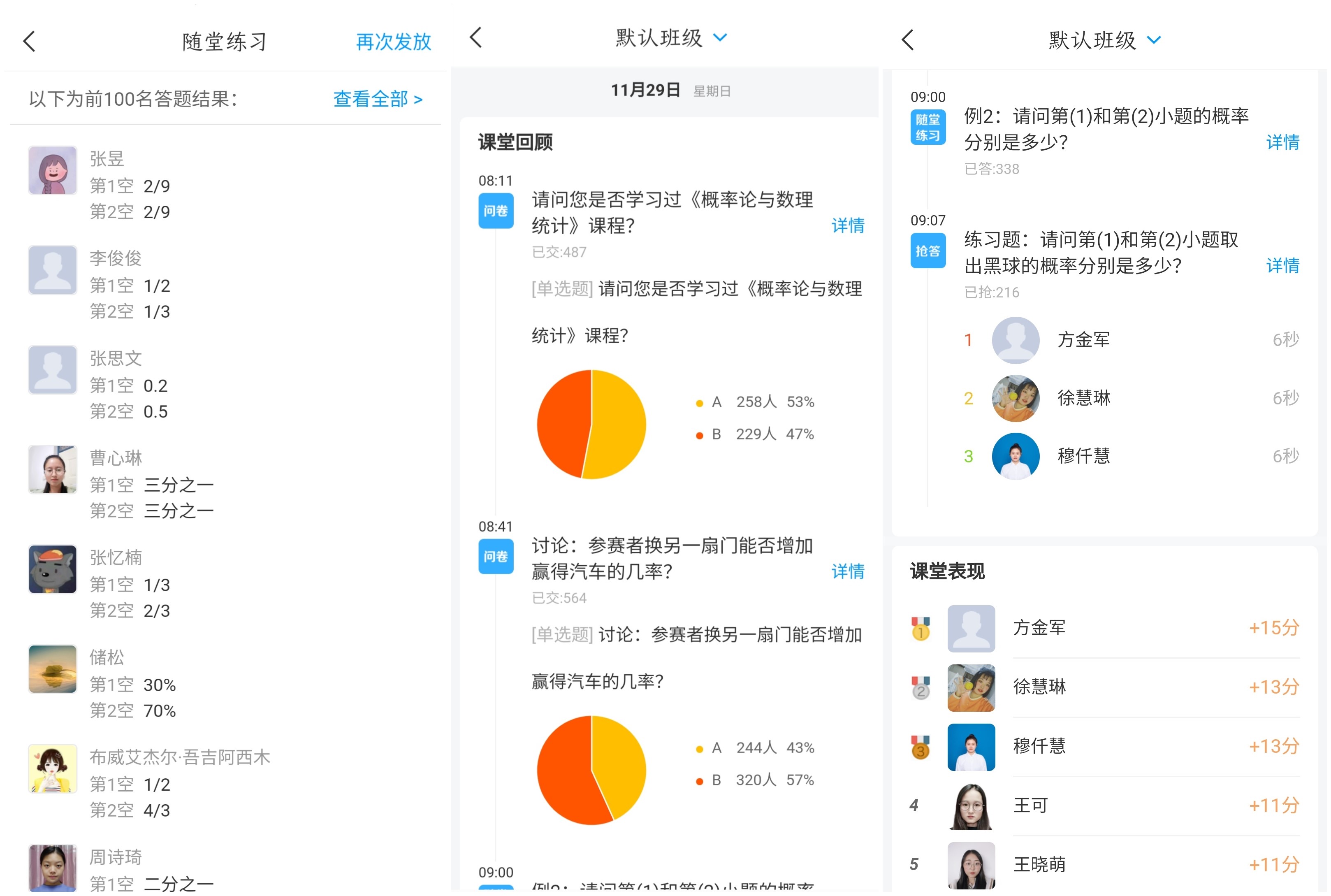The height and width of the screenshot is (896, 1331).
Task: Open 查看全部 results link
Action: click(378, 100)
